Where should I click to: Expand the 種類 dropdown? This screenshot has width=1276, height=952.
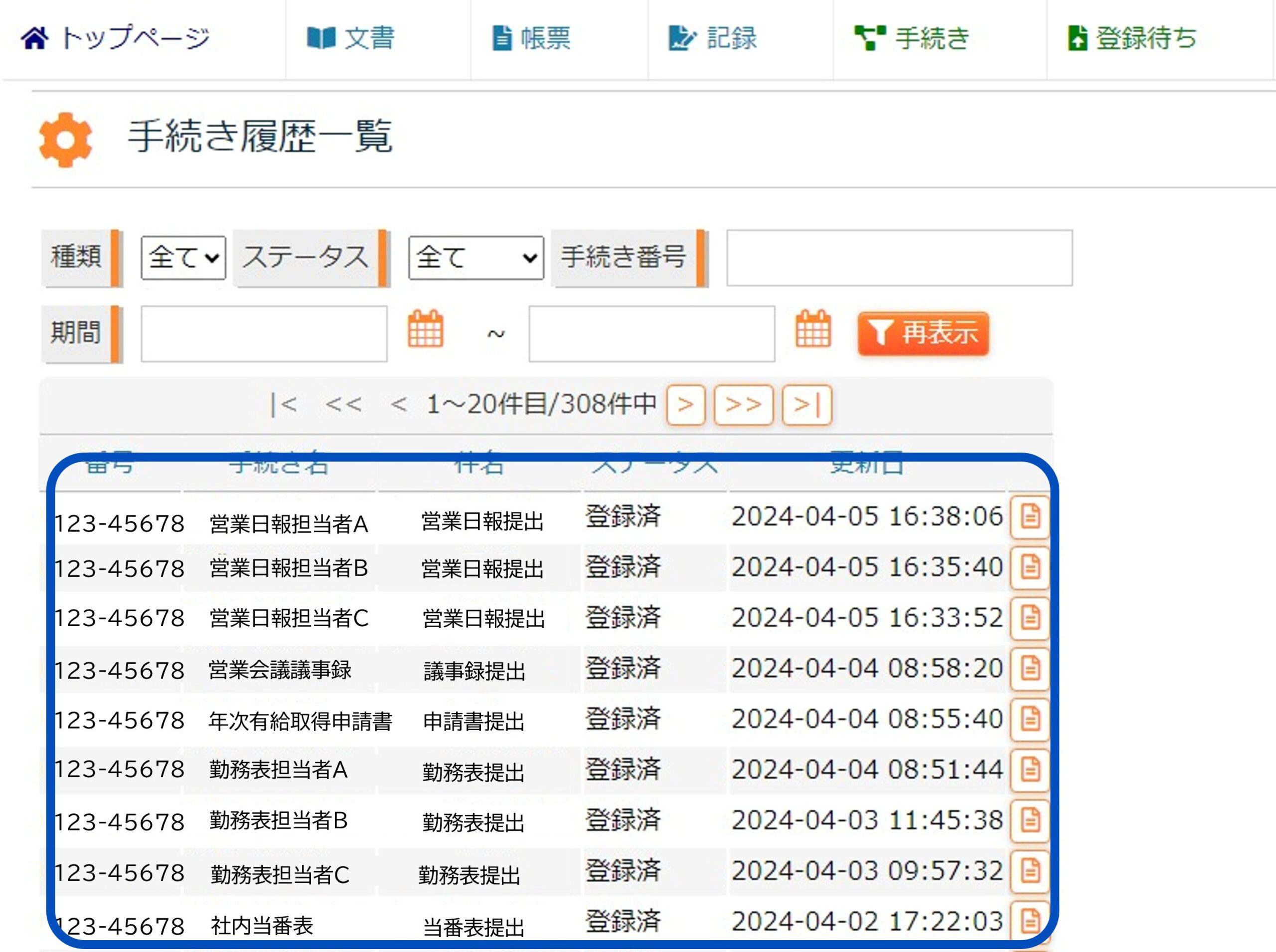[183, 258]
